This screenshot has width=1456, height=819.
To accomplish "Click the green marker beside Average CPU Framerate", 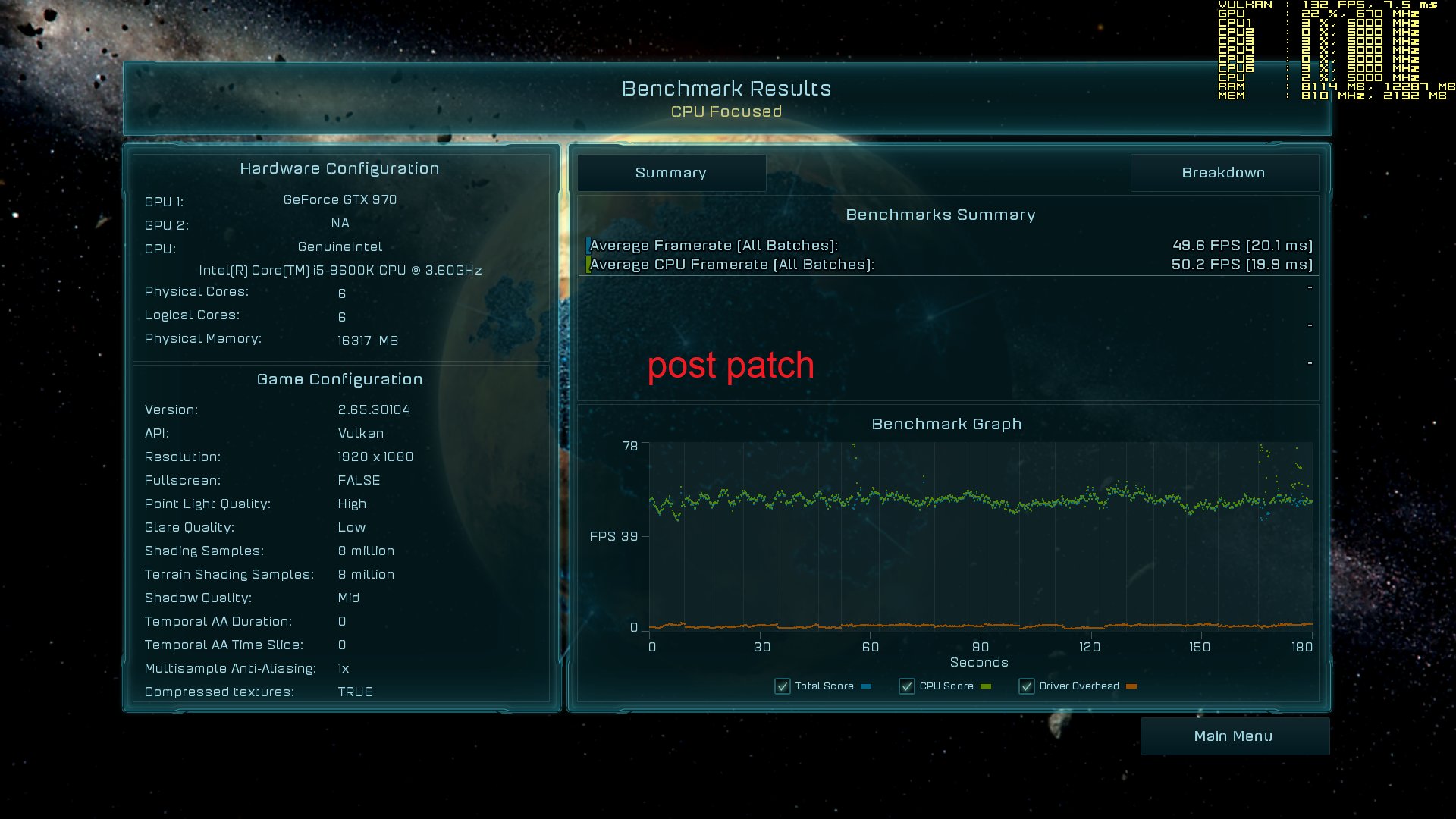I will tap(588, 265).
